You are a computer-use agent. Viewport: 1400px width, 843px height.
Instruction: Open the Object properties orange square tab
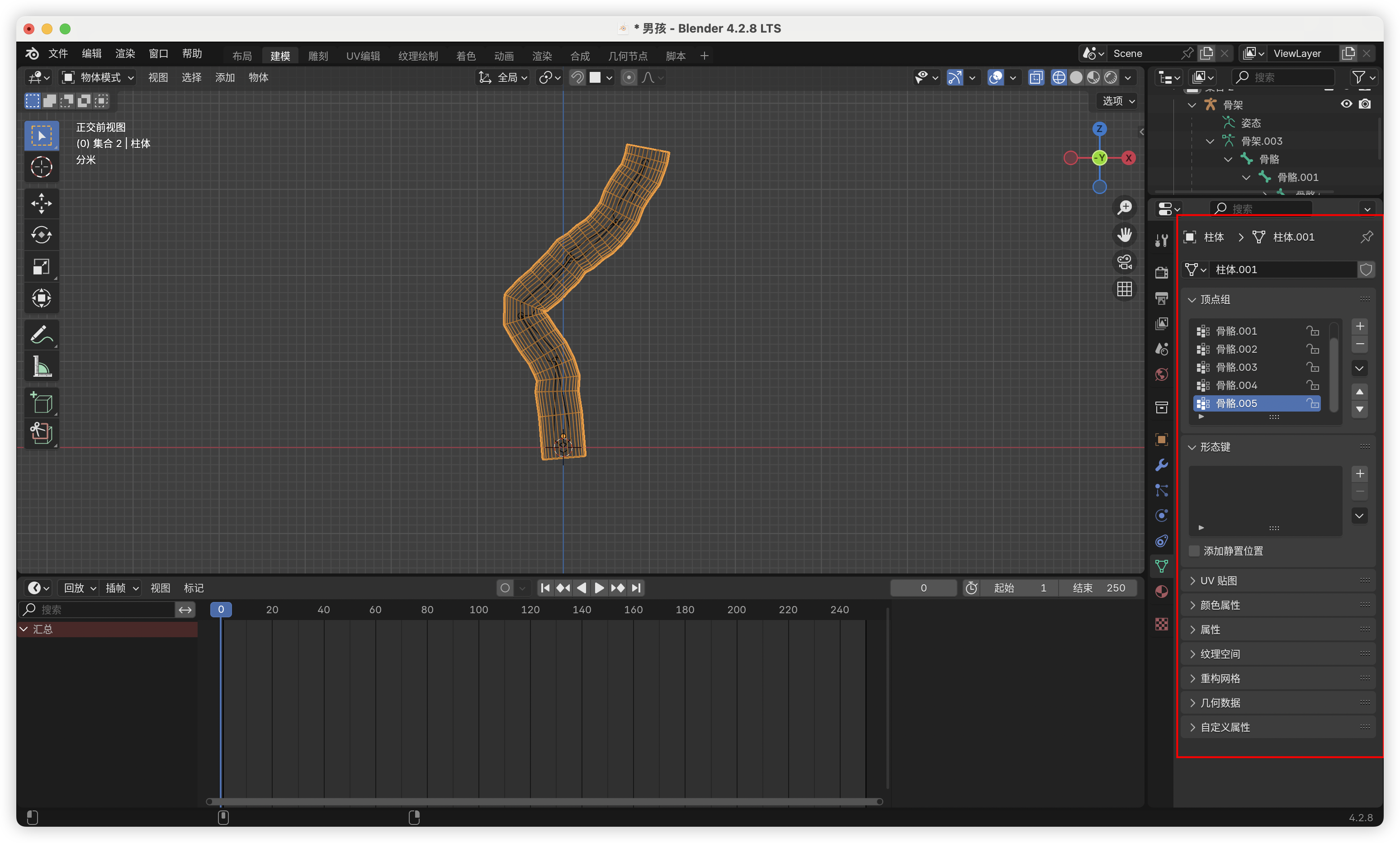(x=1161, y=440)
